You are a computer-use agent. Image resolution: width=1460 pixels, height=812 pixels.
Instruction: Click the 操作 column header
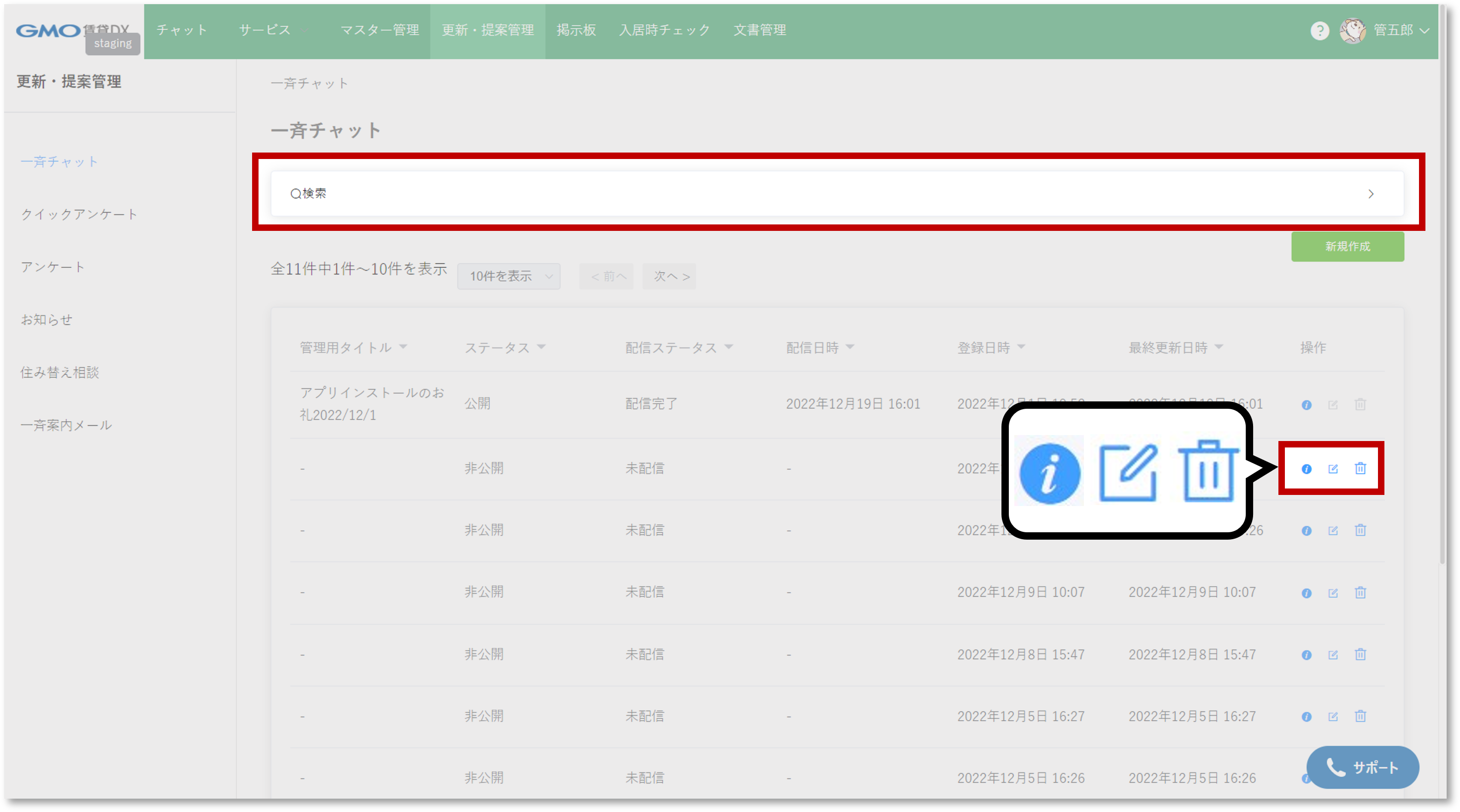[x=1313, y=347]
